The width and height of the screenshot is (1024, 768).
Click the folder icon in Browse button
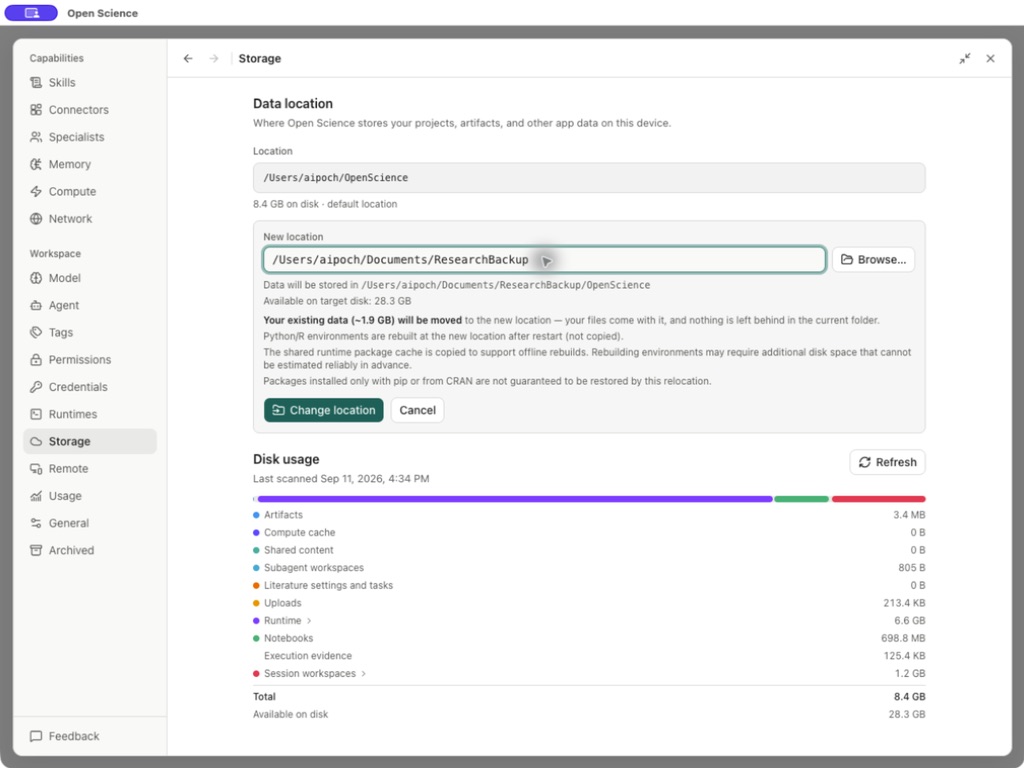point(847,260)
